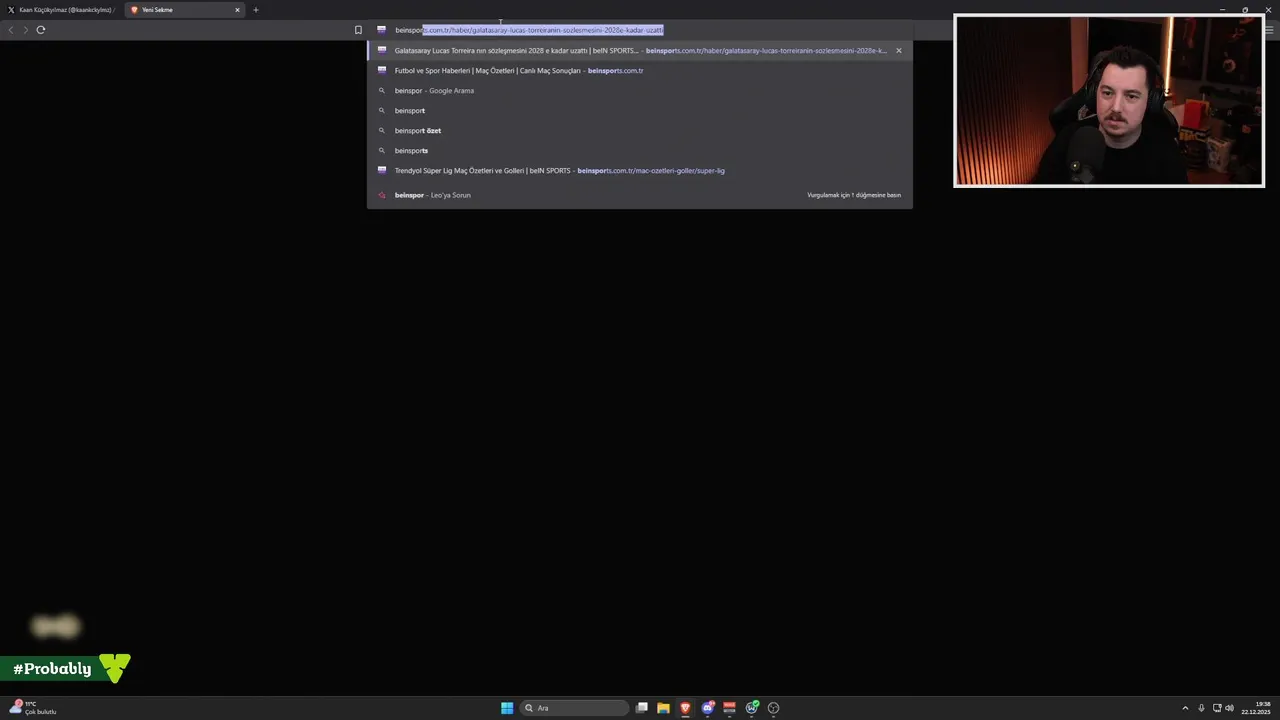Click the browser back arrow
Image resolution: width=1280 pixels, height=720 pixels.
tap(11, 30)
